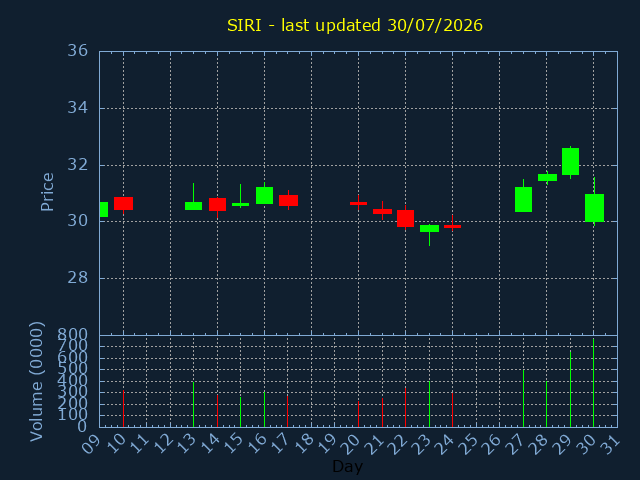Select the day 16 green candle
Viewport: 640px width, 480px height.
[264, 195]
